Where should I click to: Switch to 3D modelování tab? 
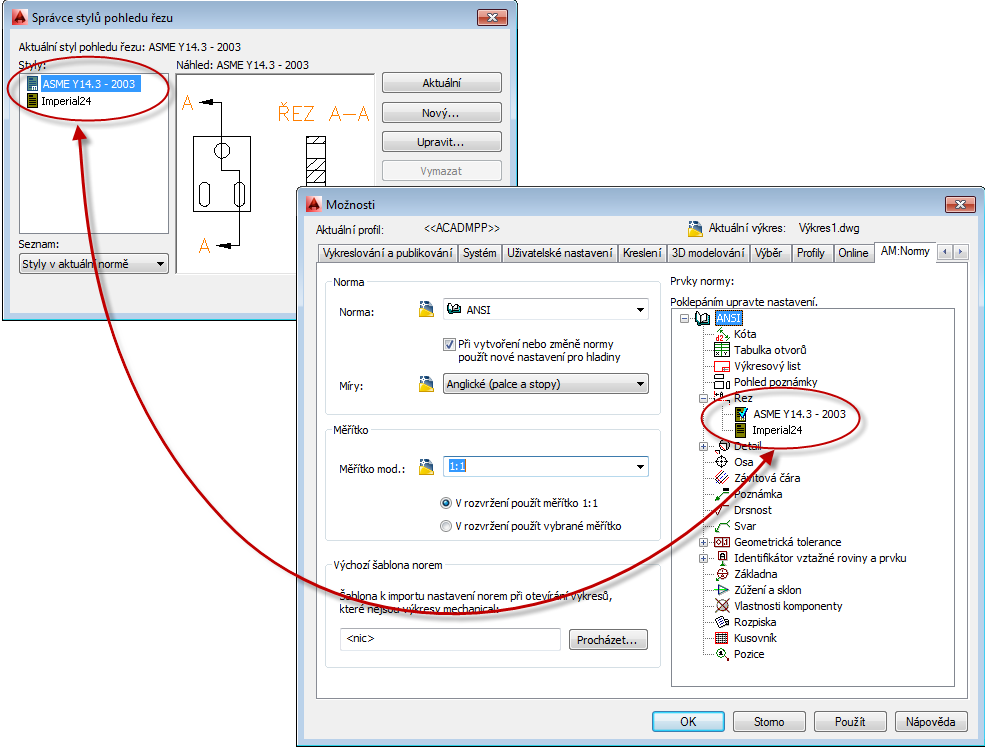pyautogui.click(x=708, y=253)
